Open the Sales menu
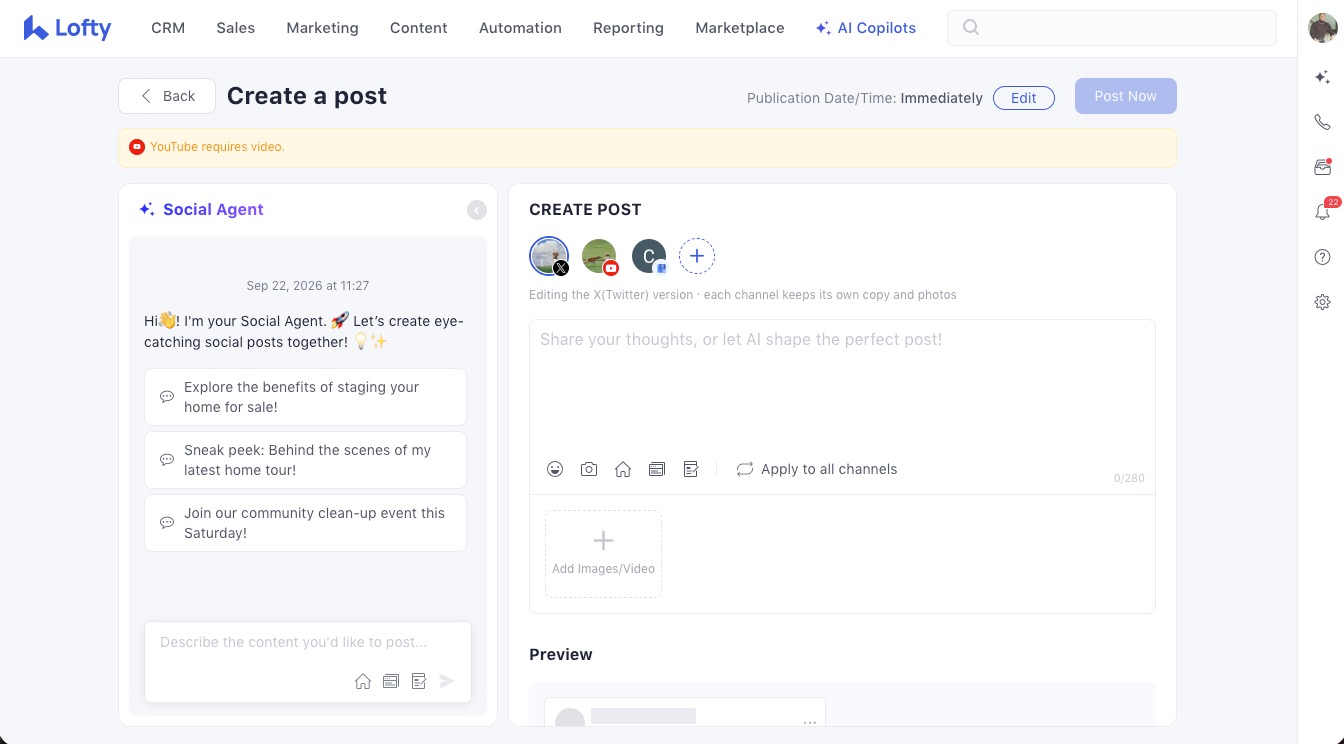The height and width of the screenshot is (744, 1344). pos(236,28)
